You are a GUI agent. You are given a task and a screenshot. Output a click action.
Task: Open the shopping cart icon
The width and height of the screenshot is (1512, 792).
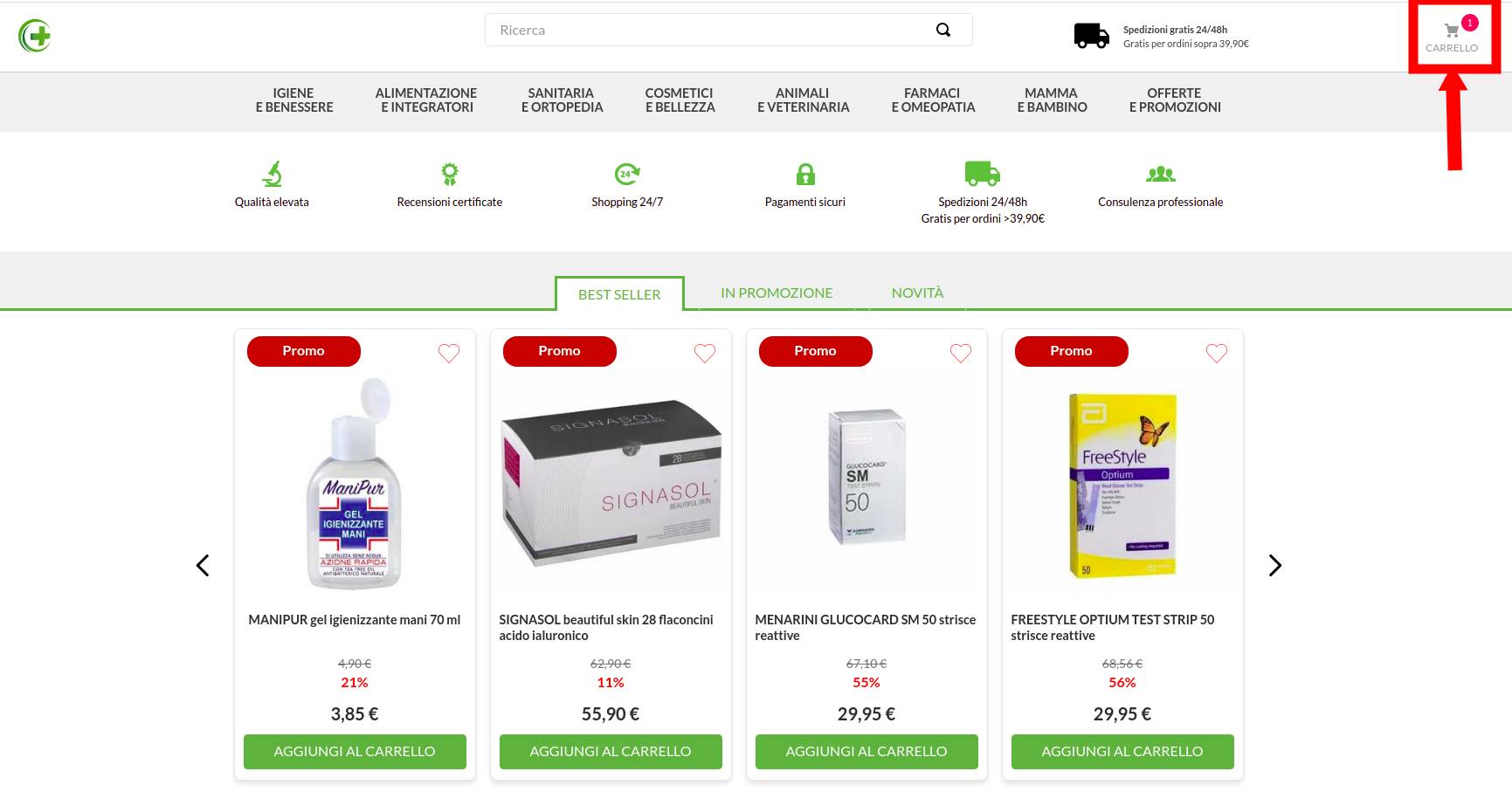[x=1452, y=31]
